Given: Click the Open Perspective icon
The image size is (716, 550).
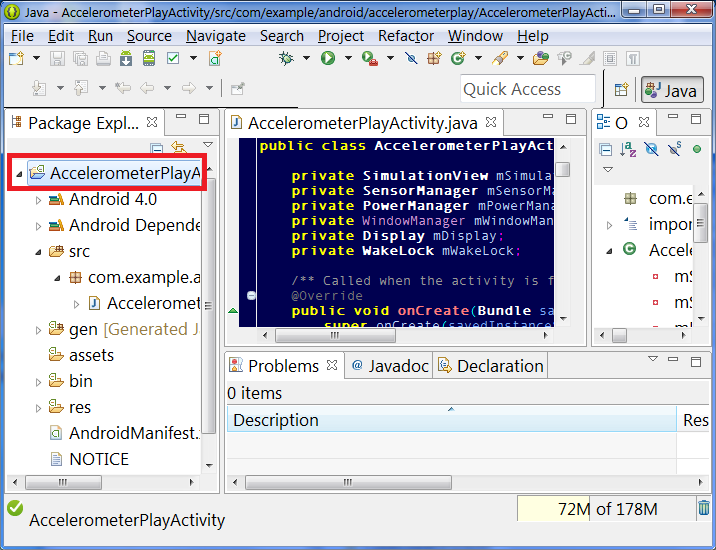Looking at the screenshot, I should pyautogui.click(x=621, y=89).
